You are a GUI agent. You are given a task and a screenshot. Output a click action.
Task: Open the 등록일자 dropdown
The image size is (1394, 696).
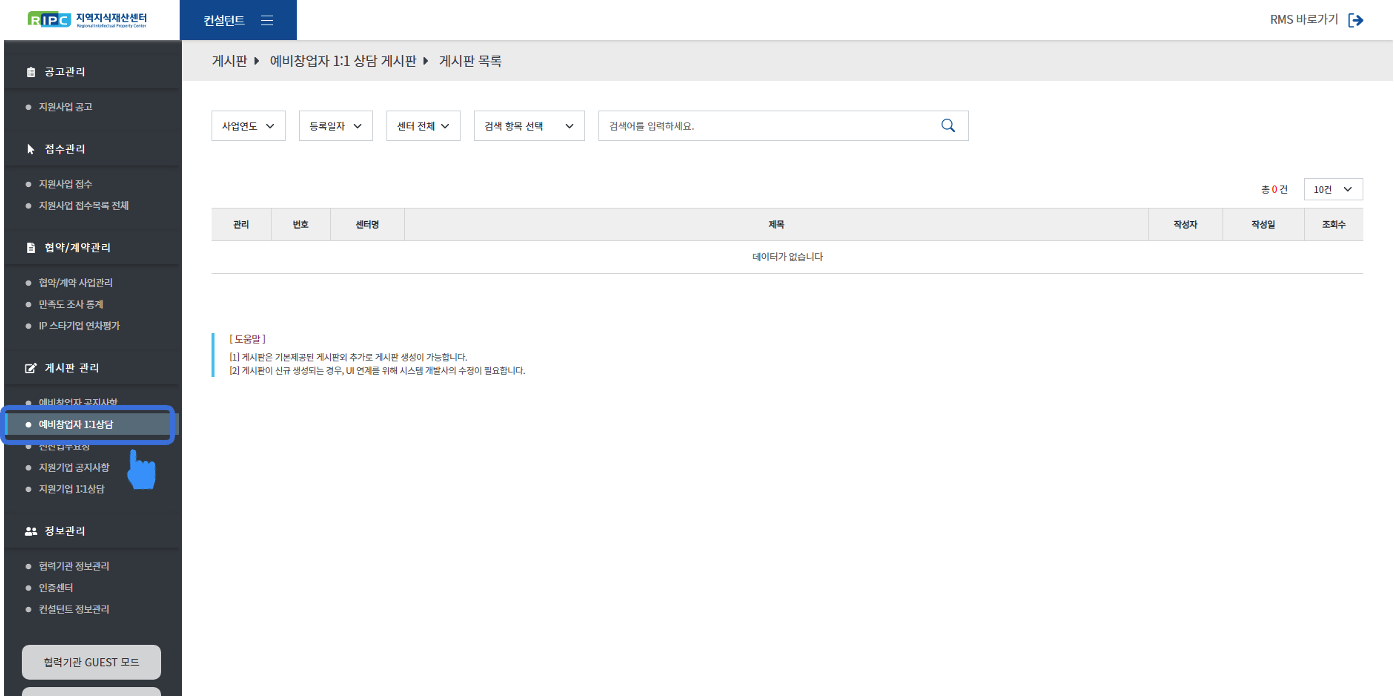[335, 126]
